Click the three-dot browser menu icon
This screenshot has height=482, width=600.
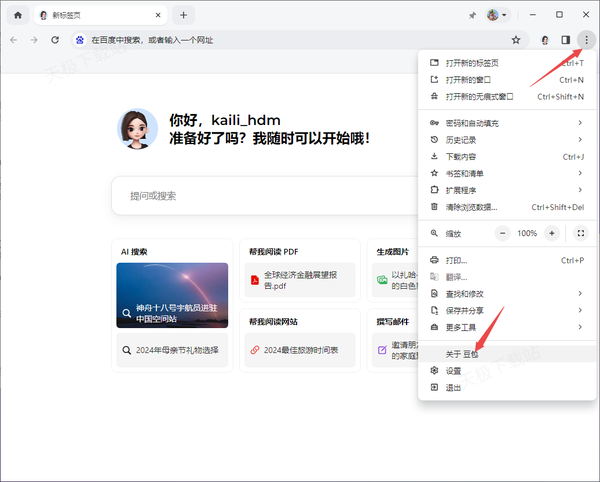pyautogui.click(x=586, y=40)
